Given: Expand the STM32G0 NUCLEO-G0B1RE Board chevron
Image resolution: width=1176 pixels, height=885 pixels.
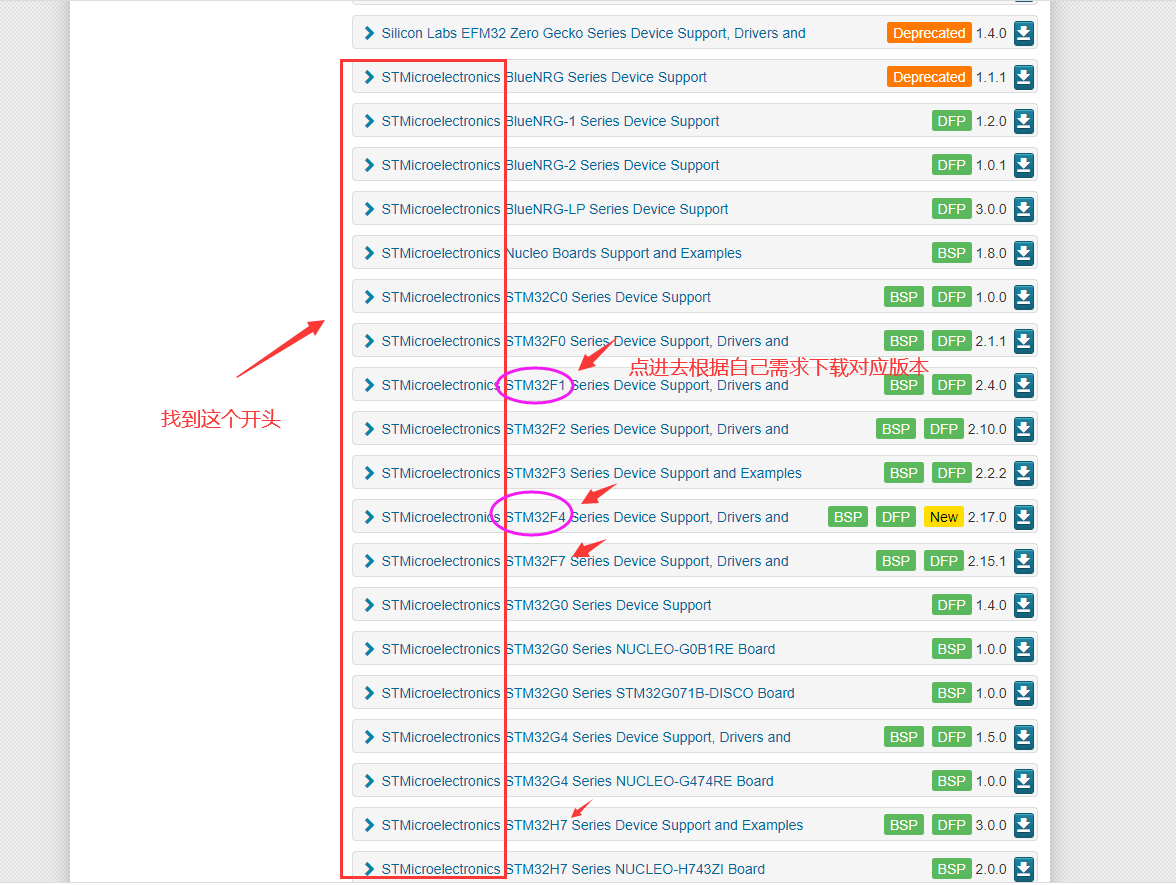Looking at the screenshot, I should click(x=369, y=649).
